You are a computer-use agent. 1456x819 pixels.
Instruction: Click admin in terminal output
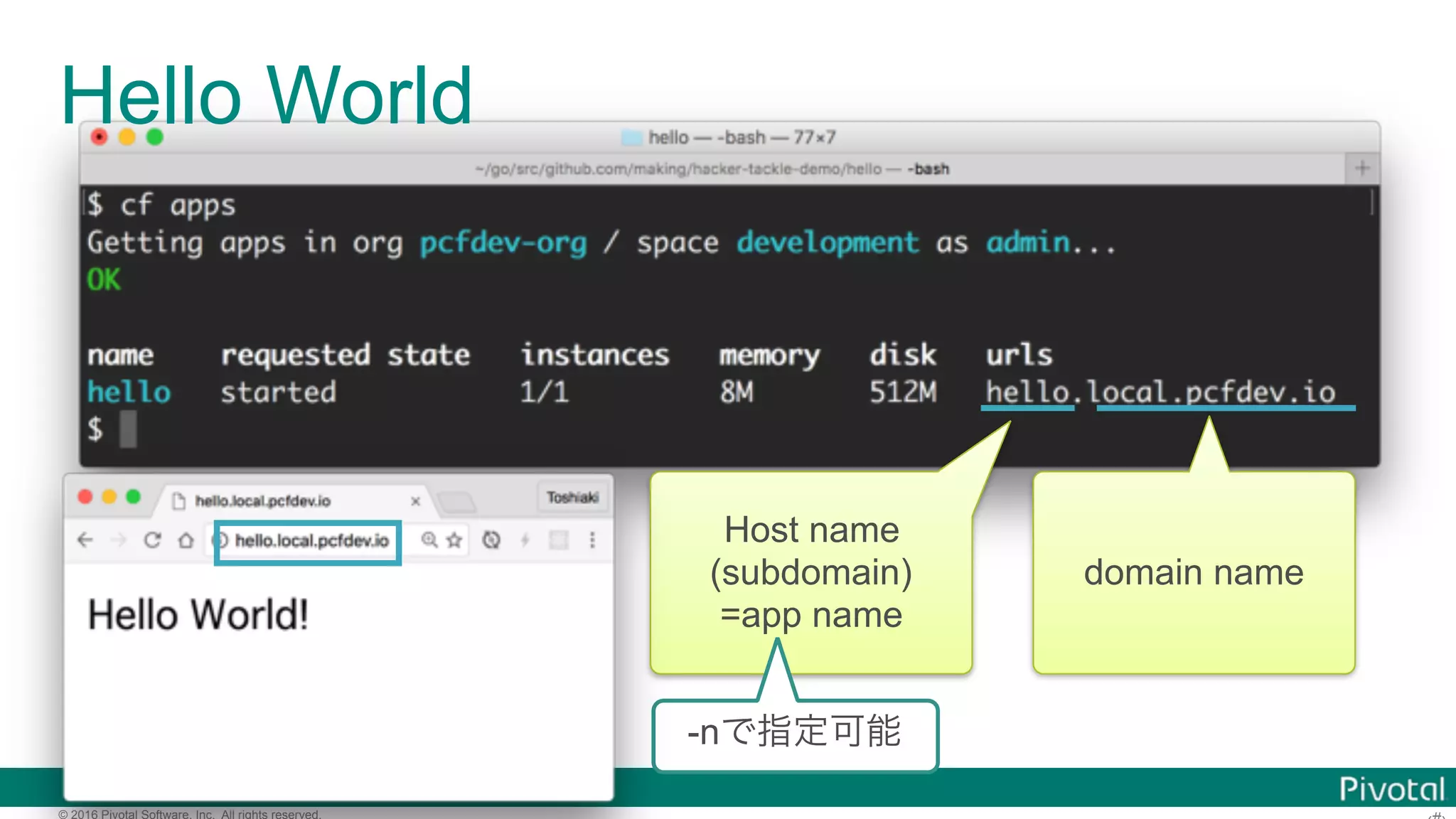tap(1028, 243)
